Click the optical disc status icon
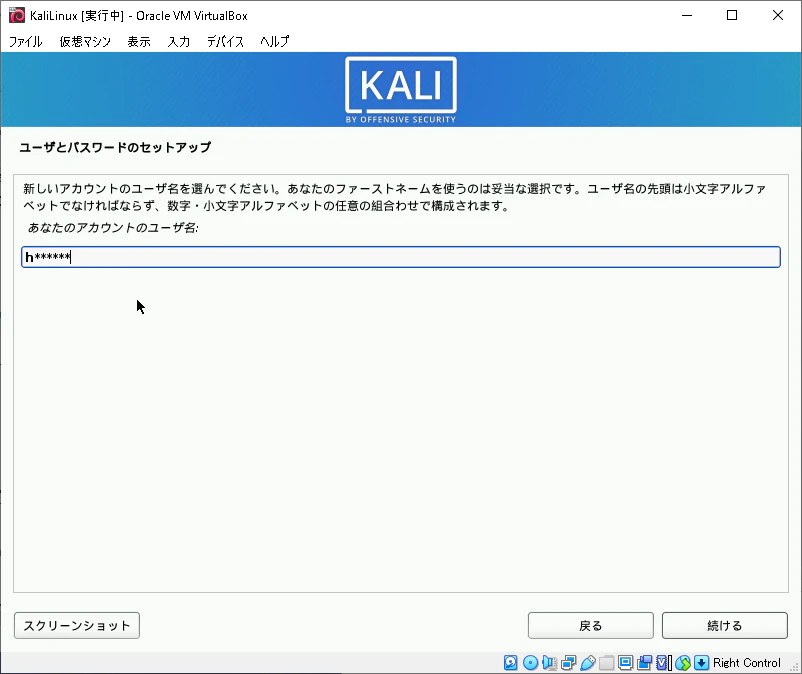The image size is (802, 674). (x=530, y=663)
